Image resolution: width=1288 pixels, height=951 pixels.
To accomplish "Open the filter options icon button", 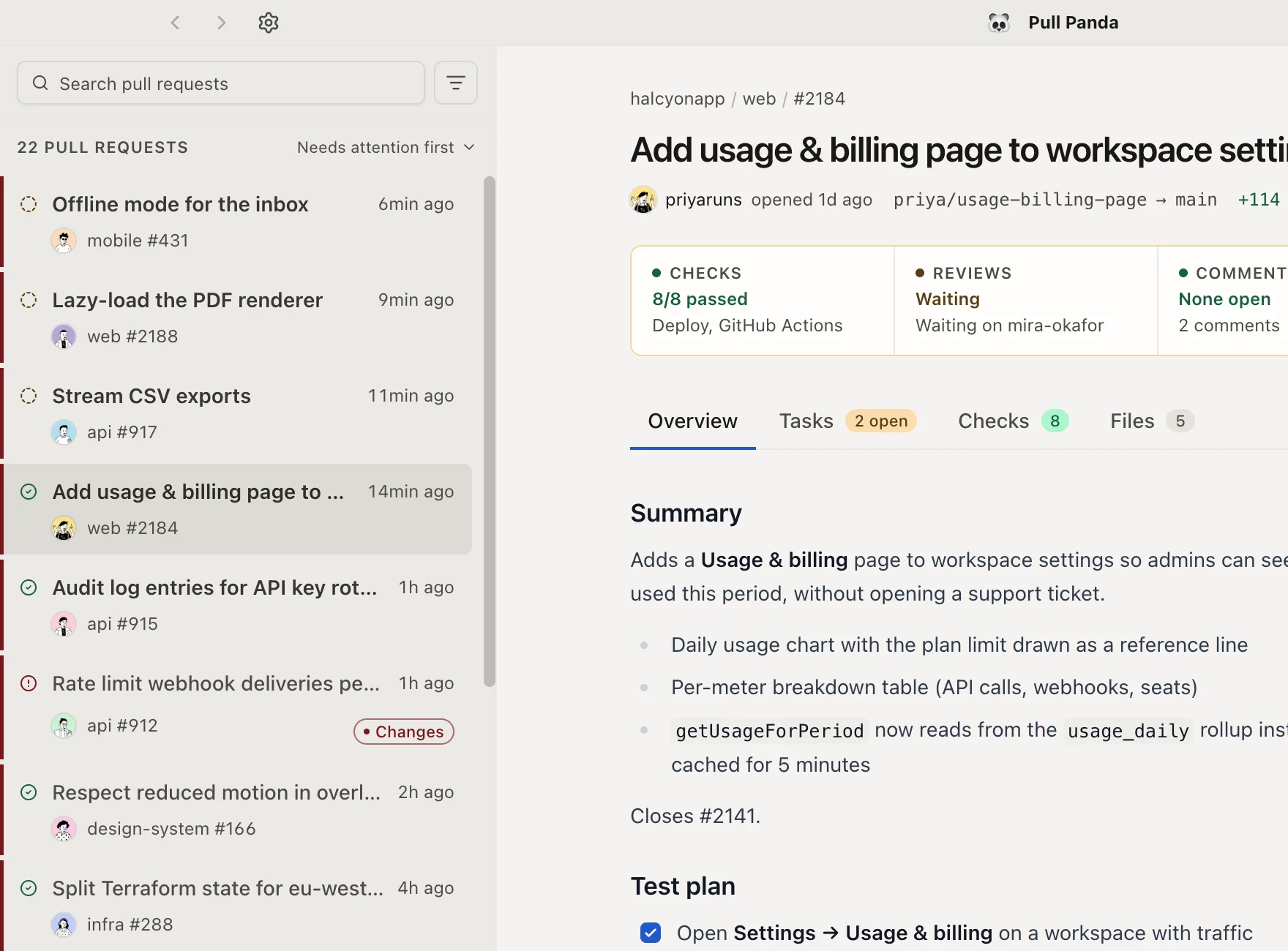I will click(456, 83).
